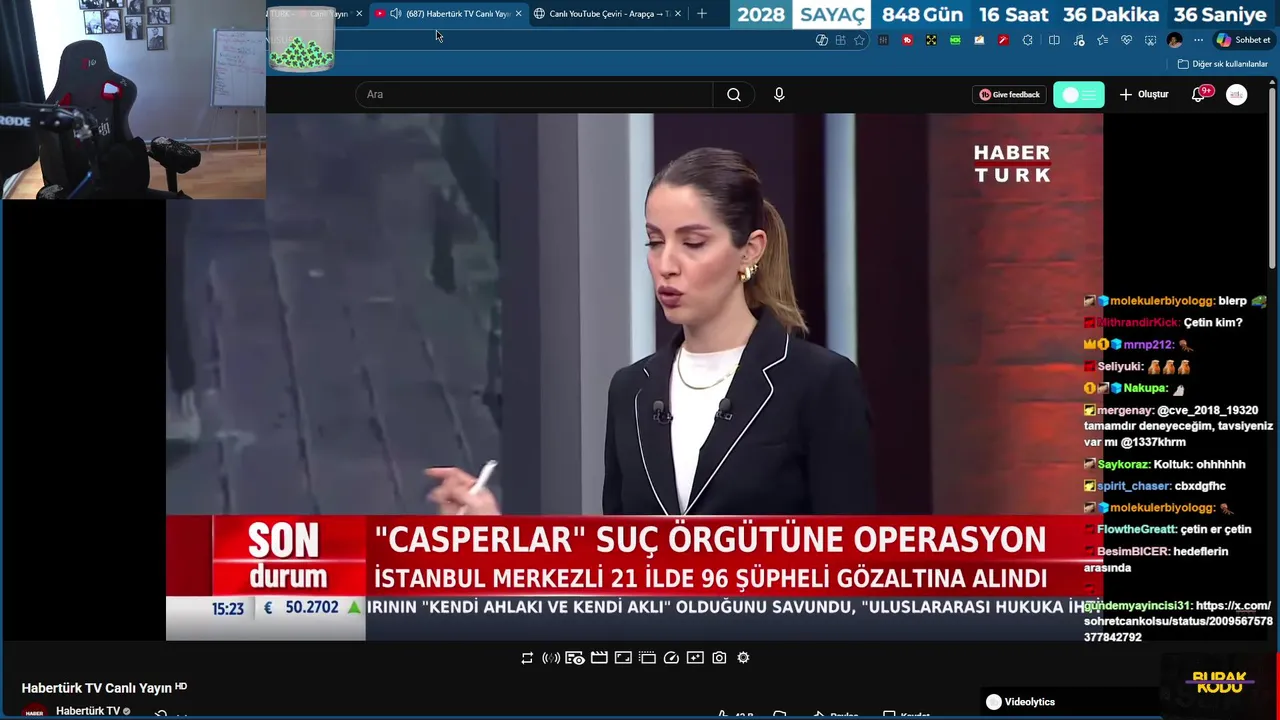Start voice search with the microphone icon
Viewport: 1280px width, 720px height.
779,94
